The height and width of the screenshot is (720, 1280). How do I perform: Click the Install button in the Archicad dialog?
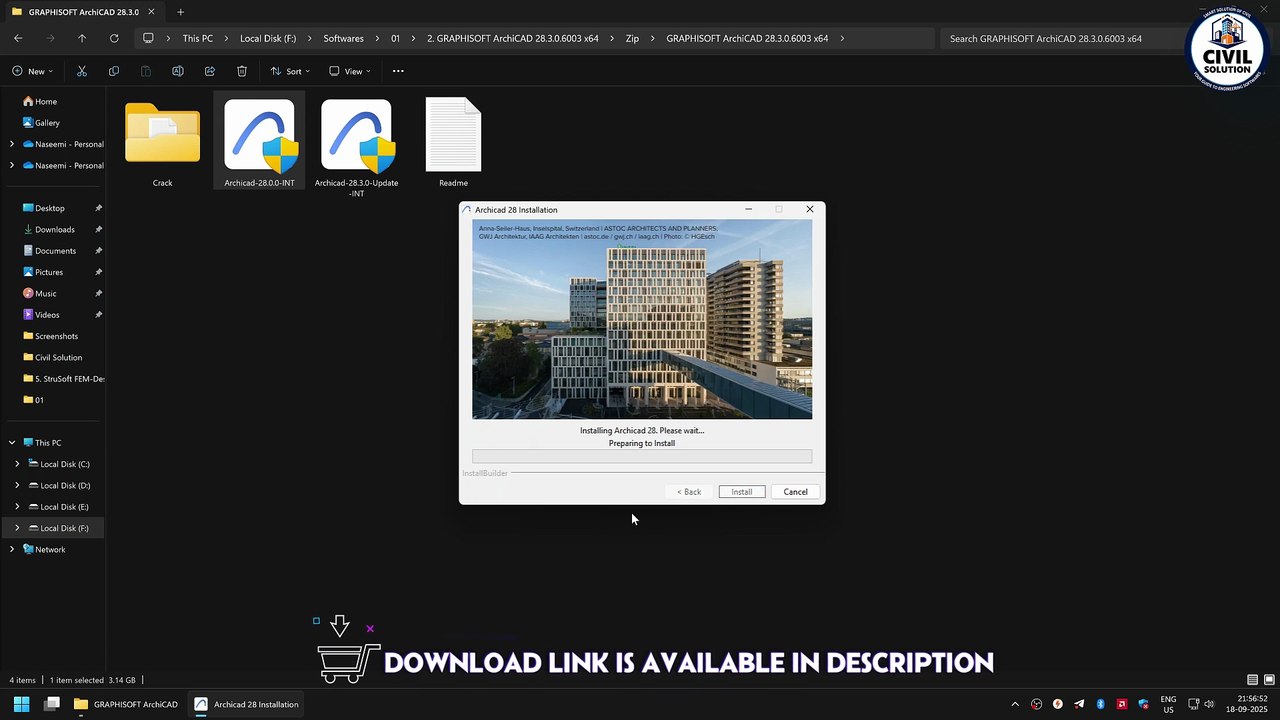742,492
